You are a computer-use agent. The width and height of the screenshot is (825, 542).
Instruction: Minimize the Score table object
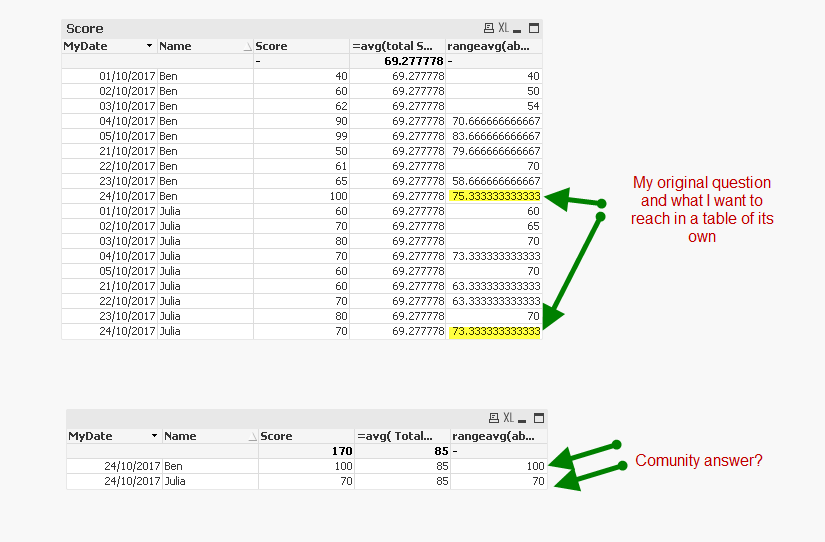[517, 31]
